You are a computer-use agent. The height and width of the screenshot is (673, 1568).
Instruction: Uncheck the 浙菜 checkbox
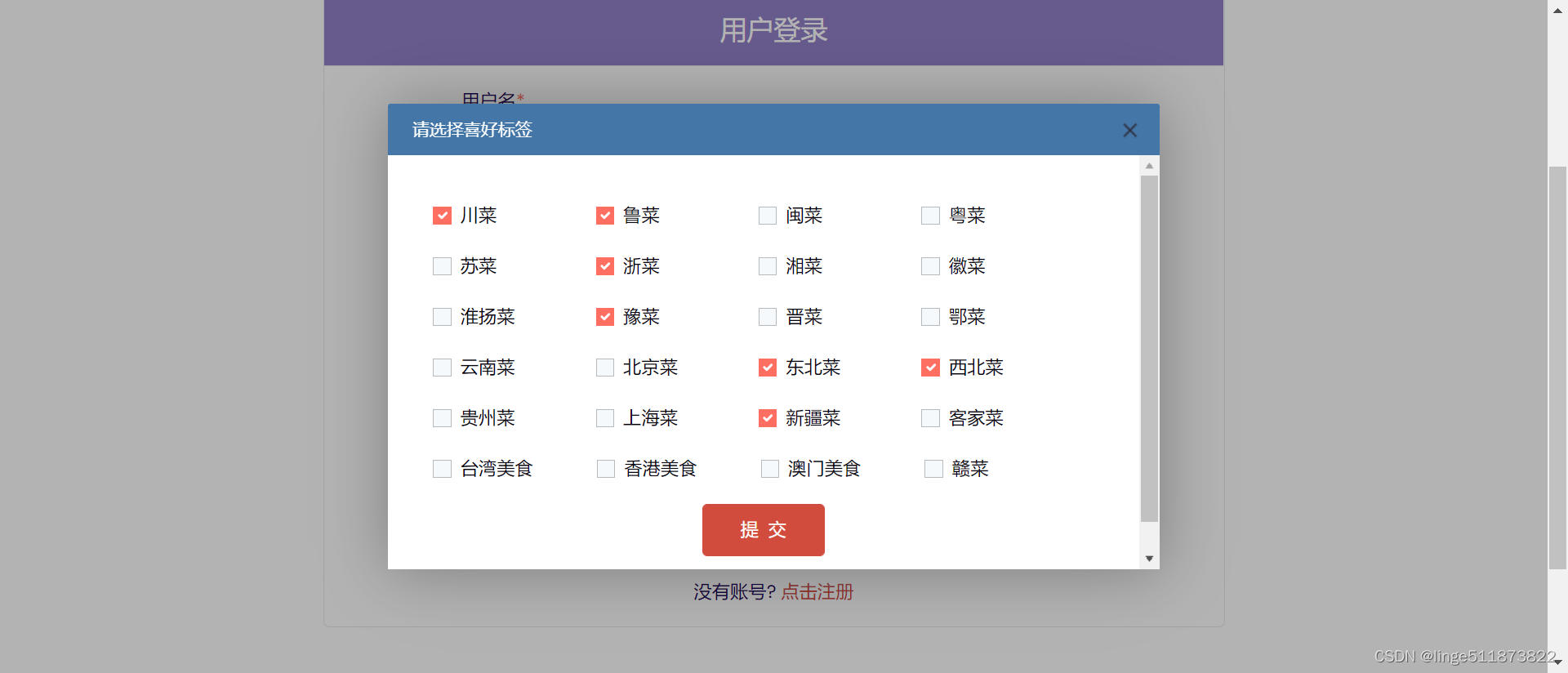(x=605, y=266)
